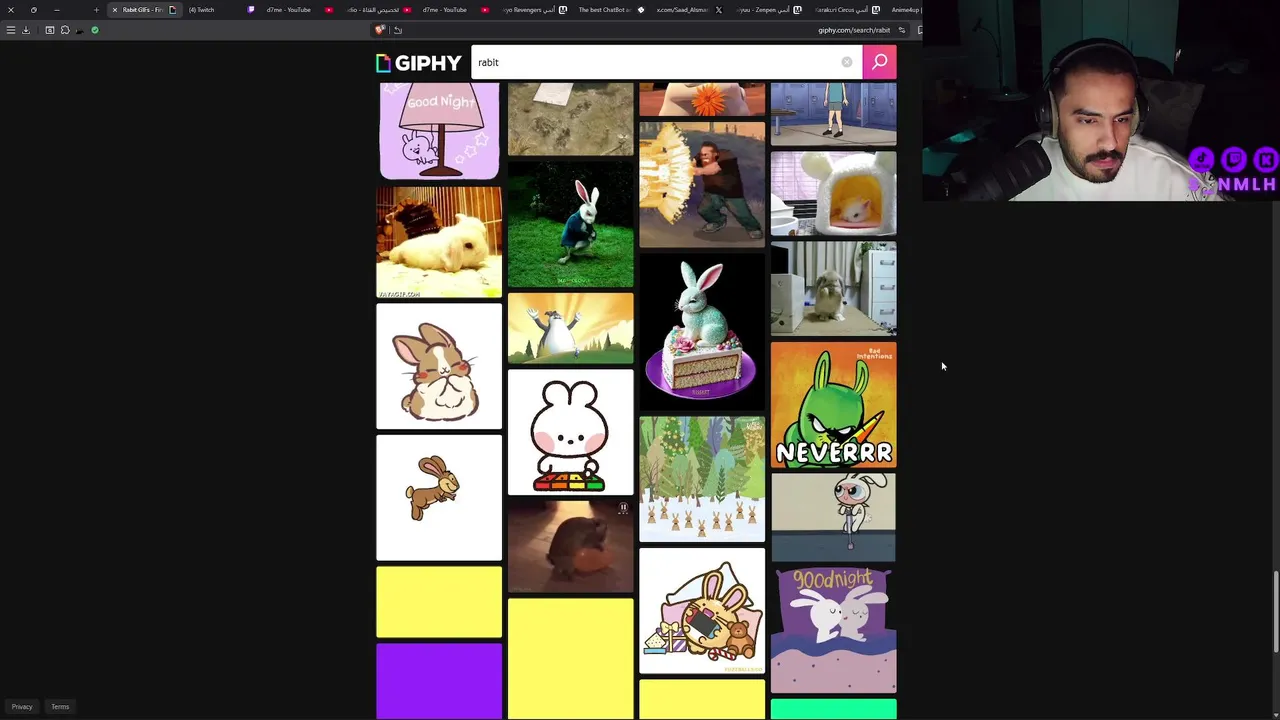Image resolution: width=1280 pixels, height=720 pixels.
Task: Open the white bunny playing xylophone GIF
Action: (x=570, y=432)
